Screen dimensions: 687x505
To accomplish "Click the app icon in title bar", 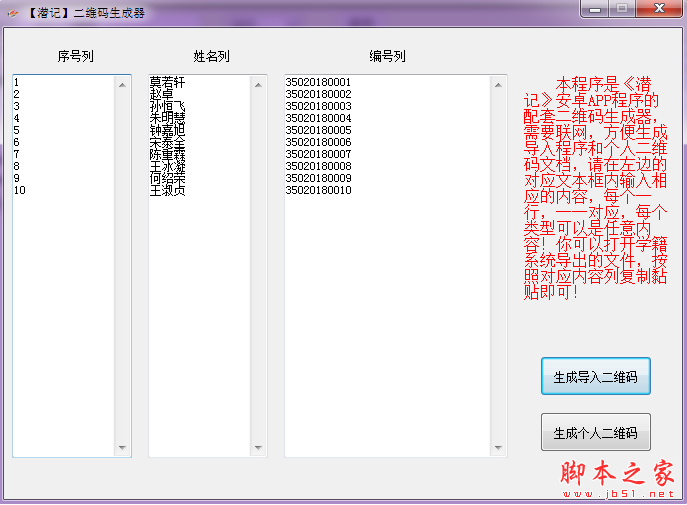I will tap(13, 13).
